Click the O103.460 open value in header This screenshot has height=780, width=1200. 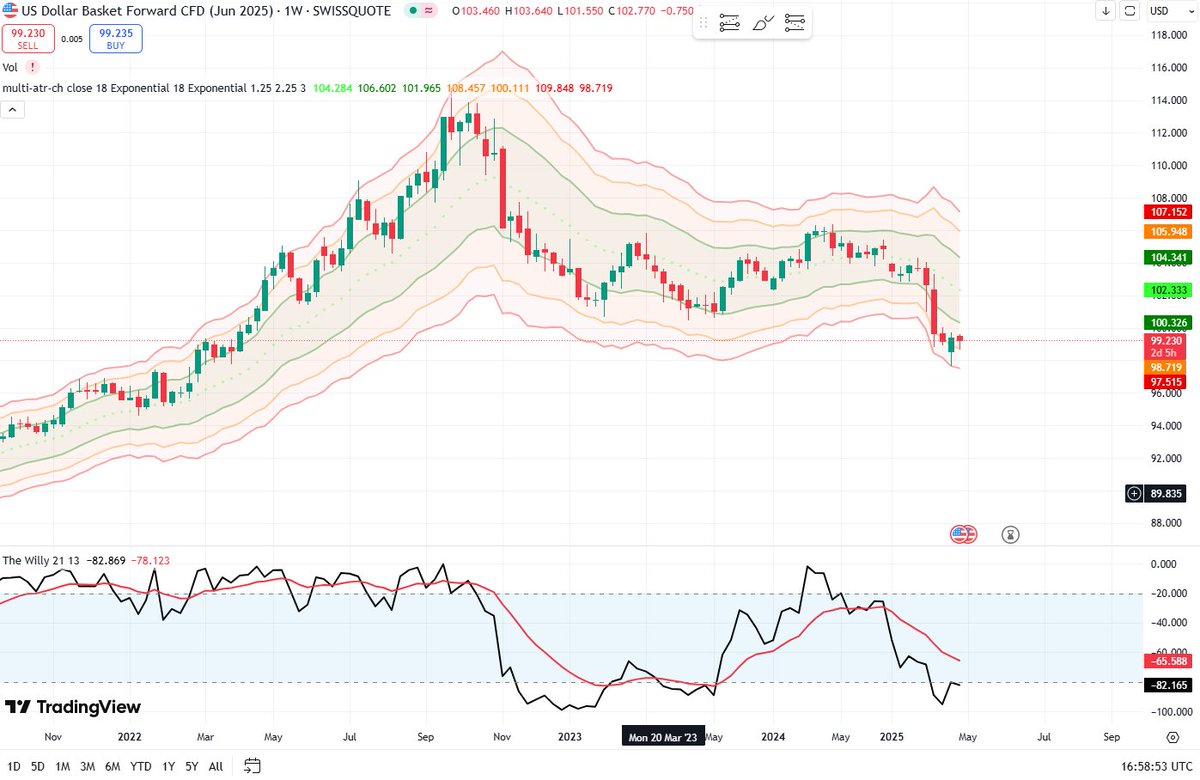click(476, 11)
